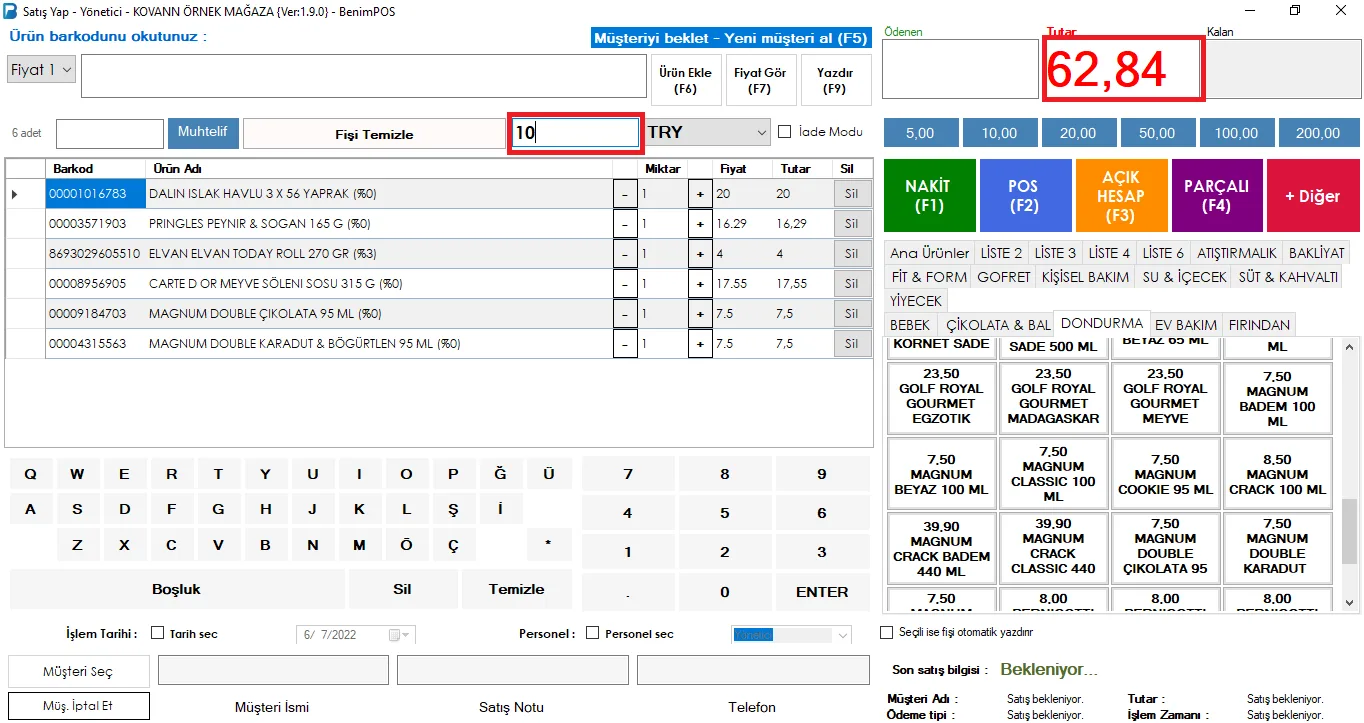
Task: Open the TRY currency dropdown
Action: [708, 132]
